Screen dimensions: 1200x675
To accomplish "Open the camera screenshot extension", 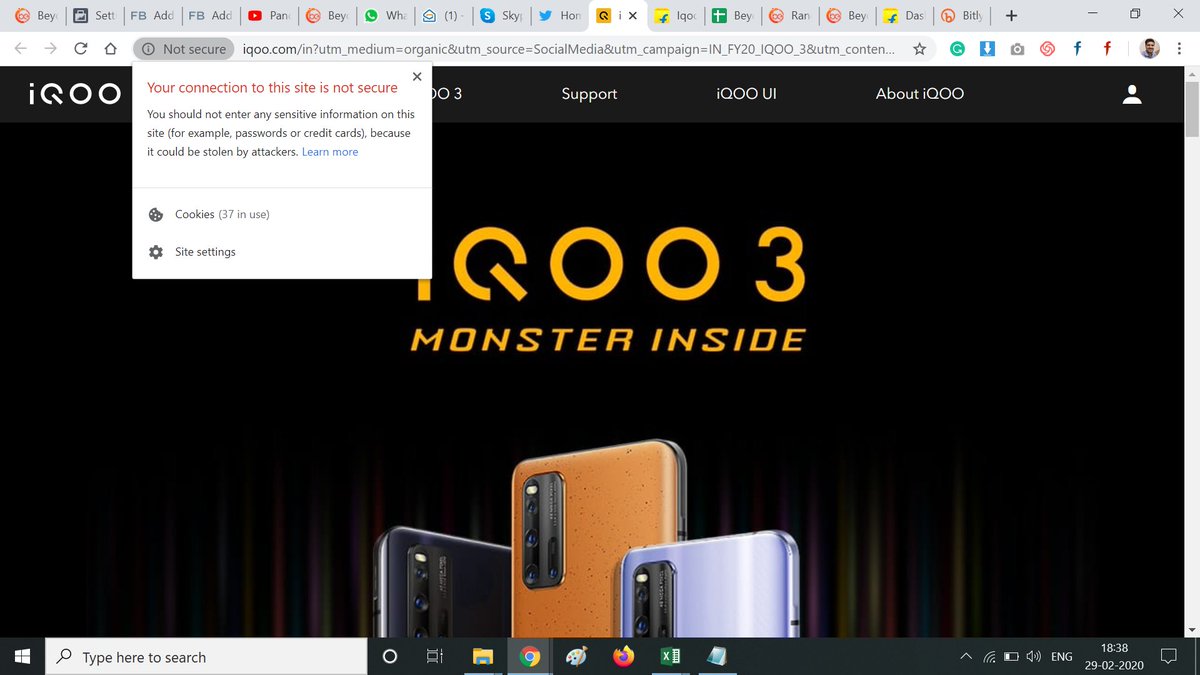I will [x=1017, y=48].
